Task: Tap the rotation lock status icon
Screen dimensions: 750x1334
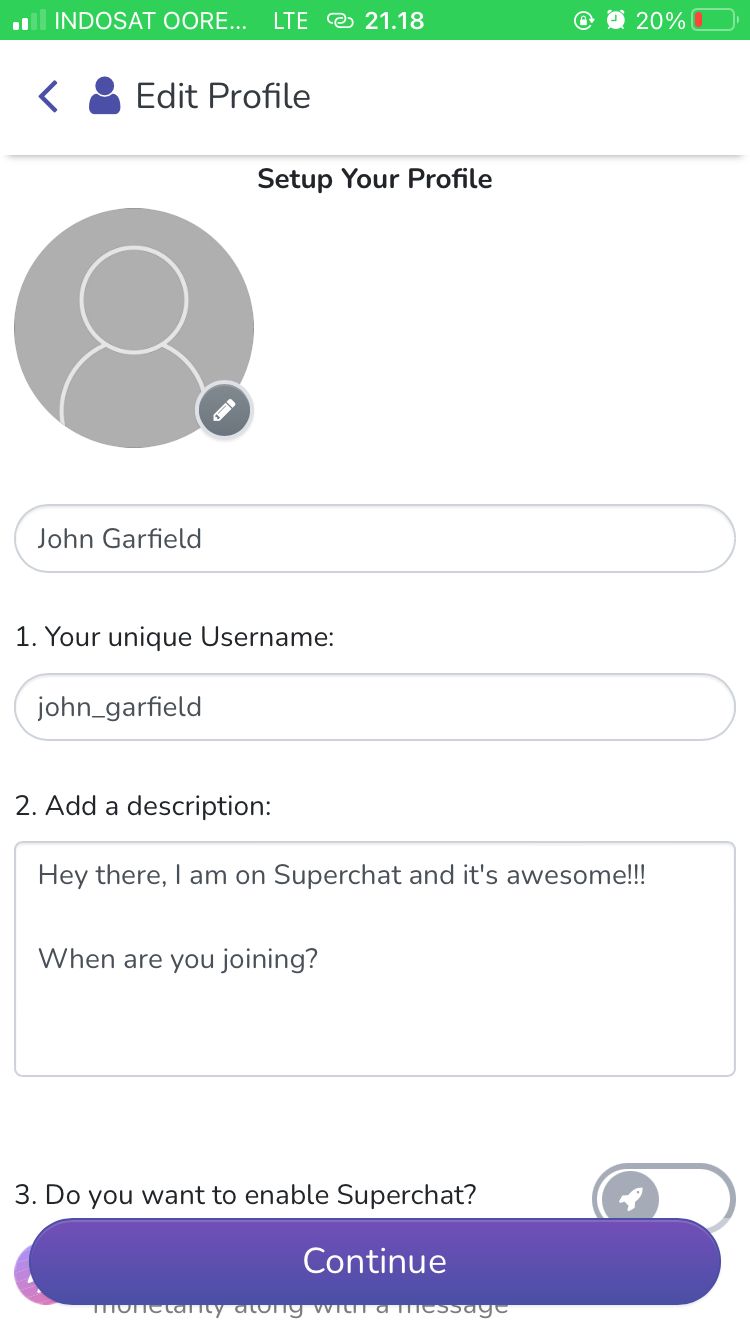Action: (x=584, y=20)
